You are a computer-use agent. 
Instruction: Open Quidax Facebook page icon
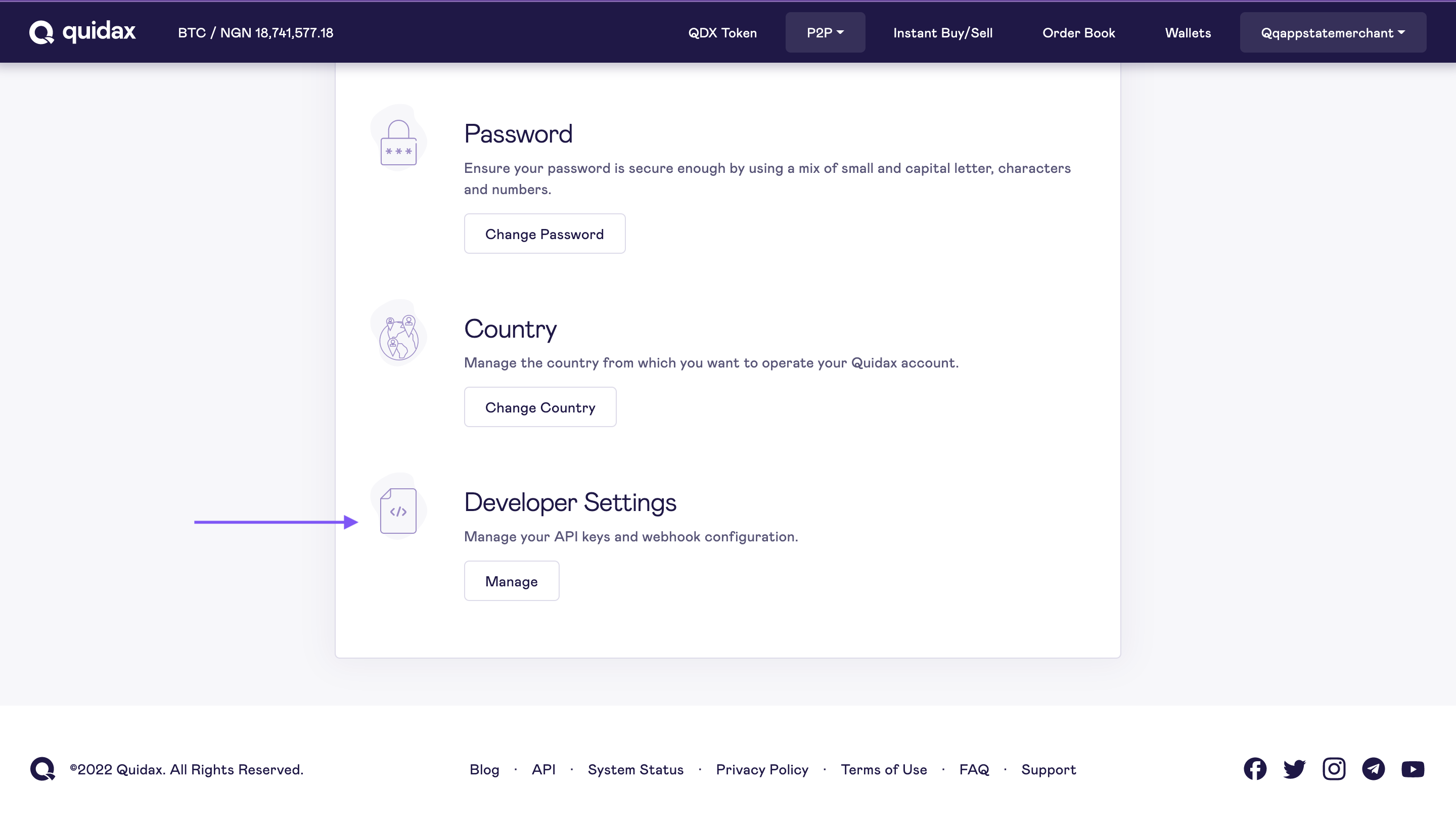click(1255, 769)
